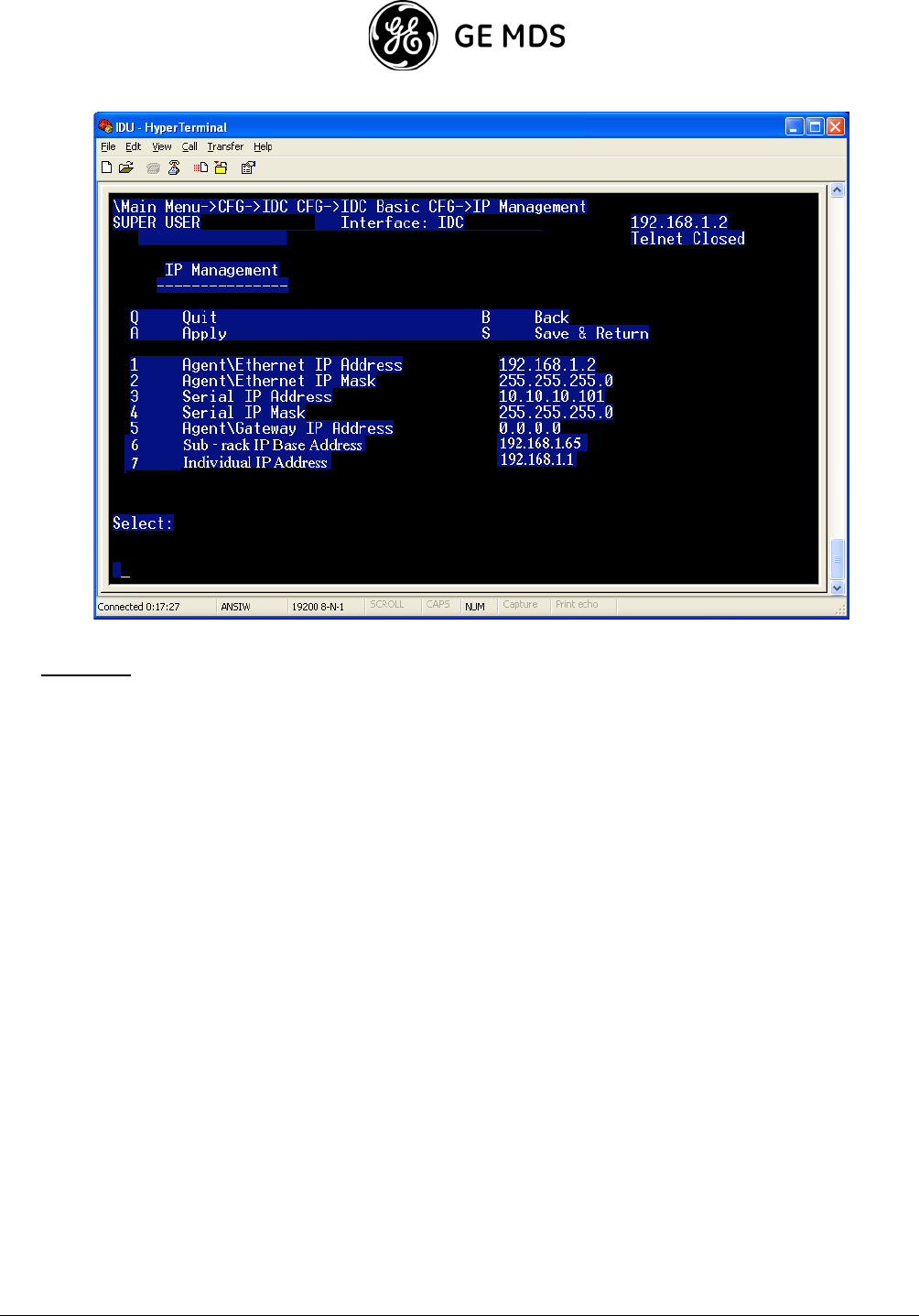Click the value '192.168.1.65'

(540, 444)
